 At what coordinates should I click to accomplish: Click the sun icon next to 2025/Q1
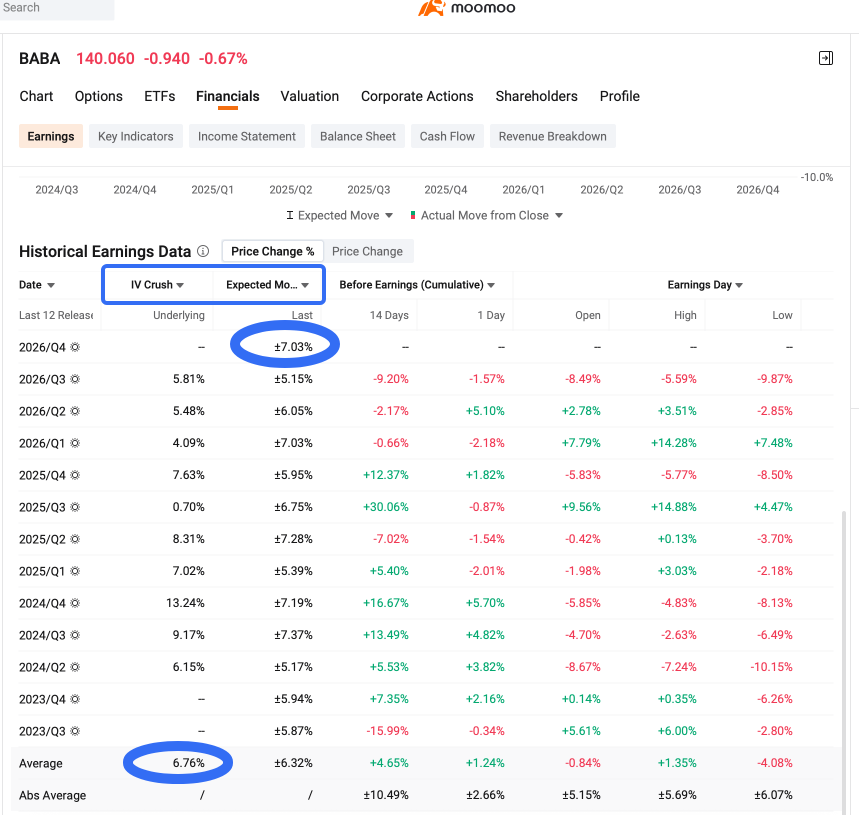click(x=75, y=571)
